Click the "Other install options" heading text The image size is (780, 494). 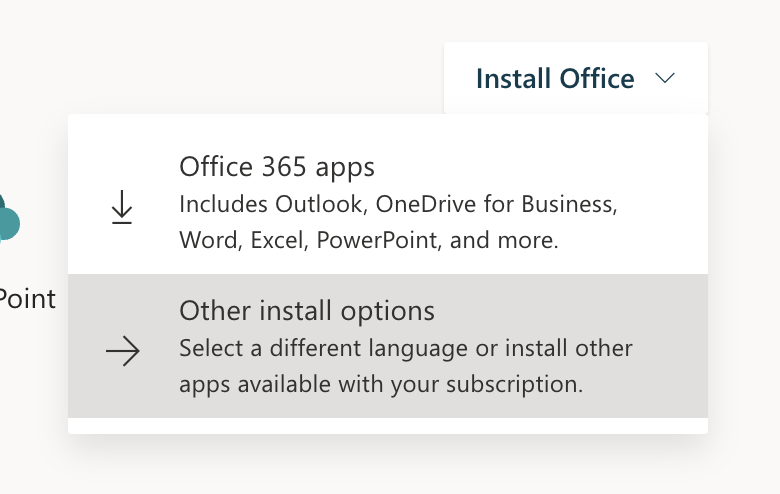307,311
